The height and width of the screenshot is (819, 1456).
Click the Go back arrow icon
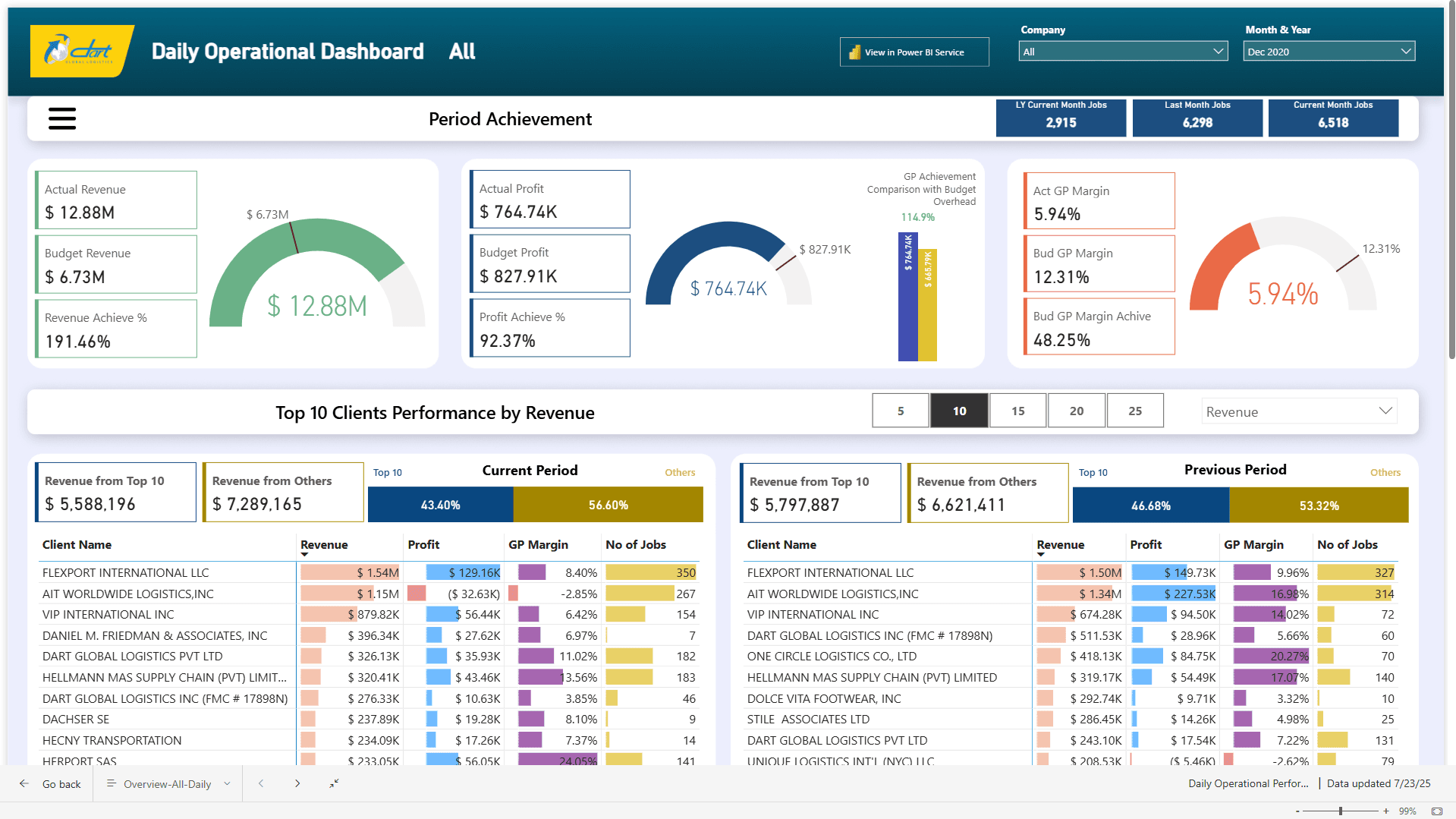pos(24,783)
